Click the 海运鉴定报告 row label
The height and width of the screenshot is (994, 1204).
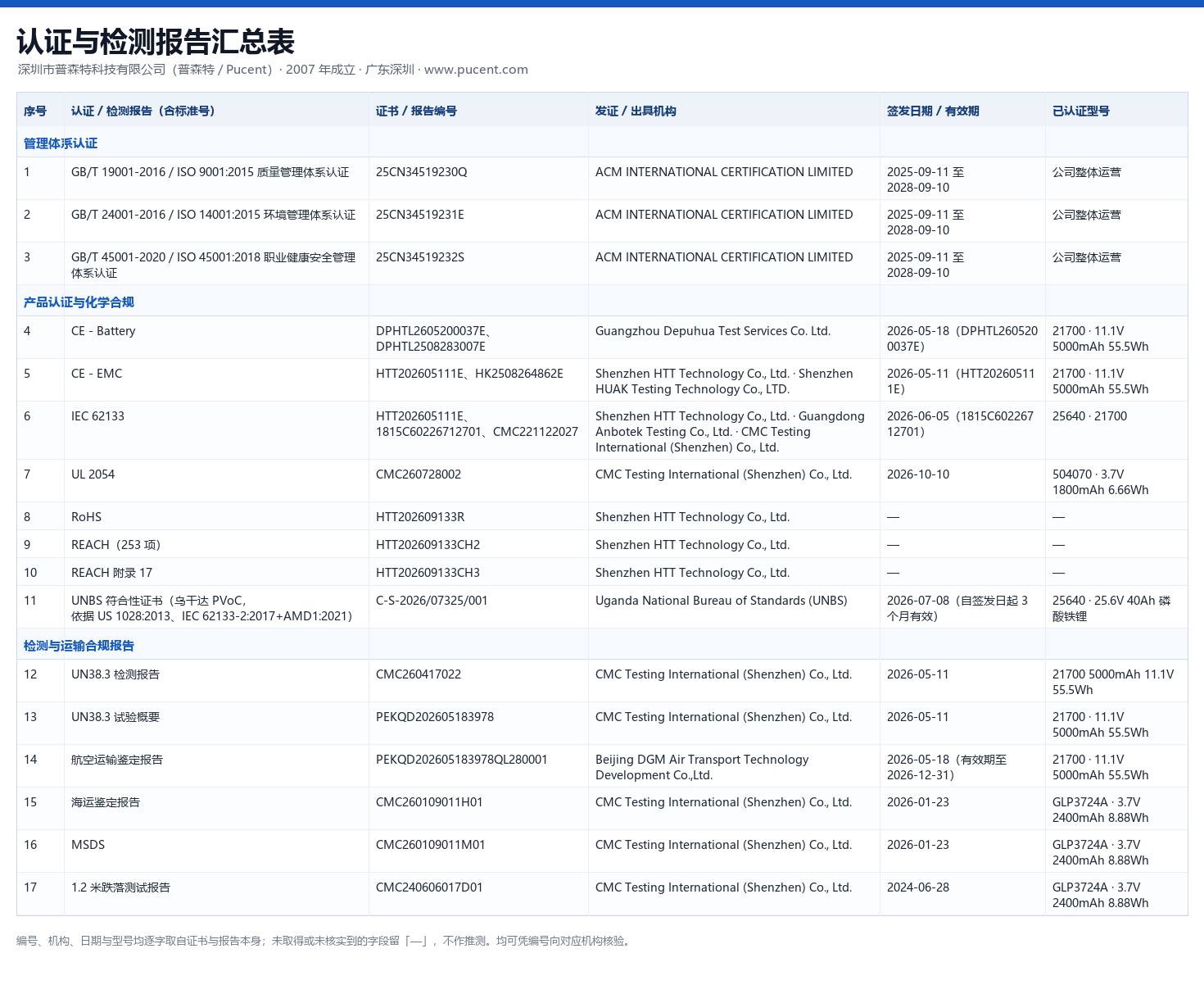click(x=106, y=802)
